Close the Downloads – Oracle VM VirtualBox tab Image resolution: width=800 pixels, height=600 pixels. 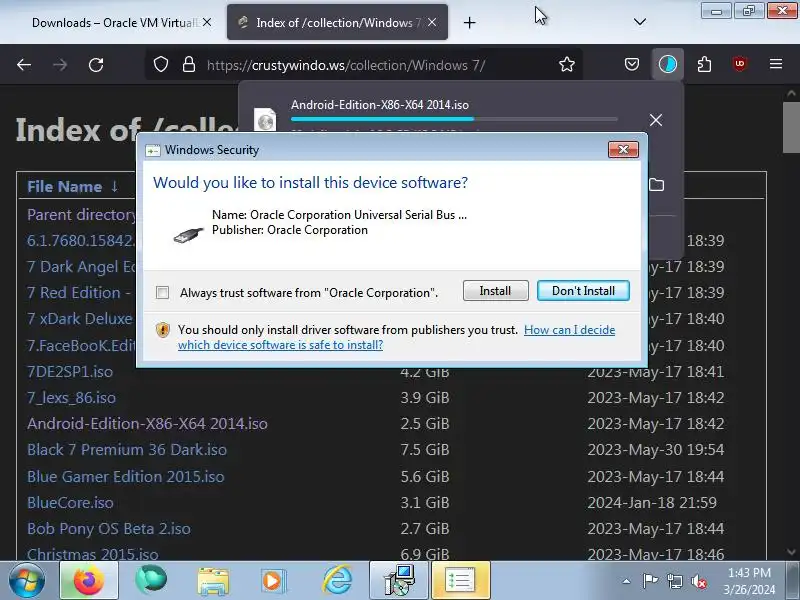pos(207,22)
